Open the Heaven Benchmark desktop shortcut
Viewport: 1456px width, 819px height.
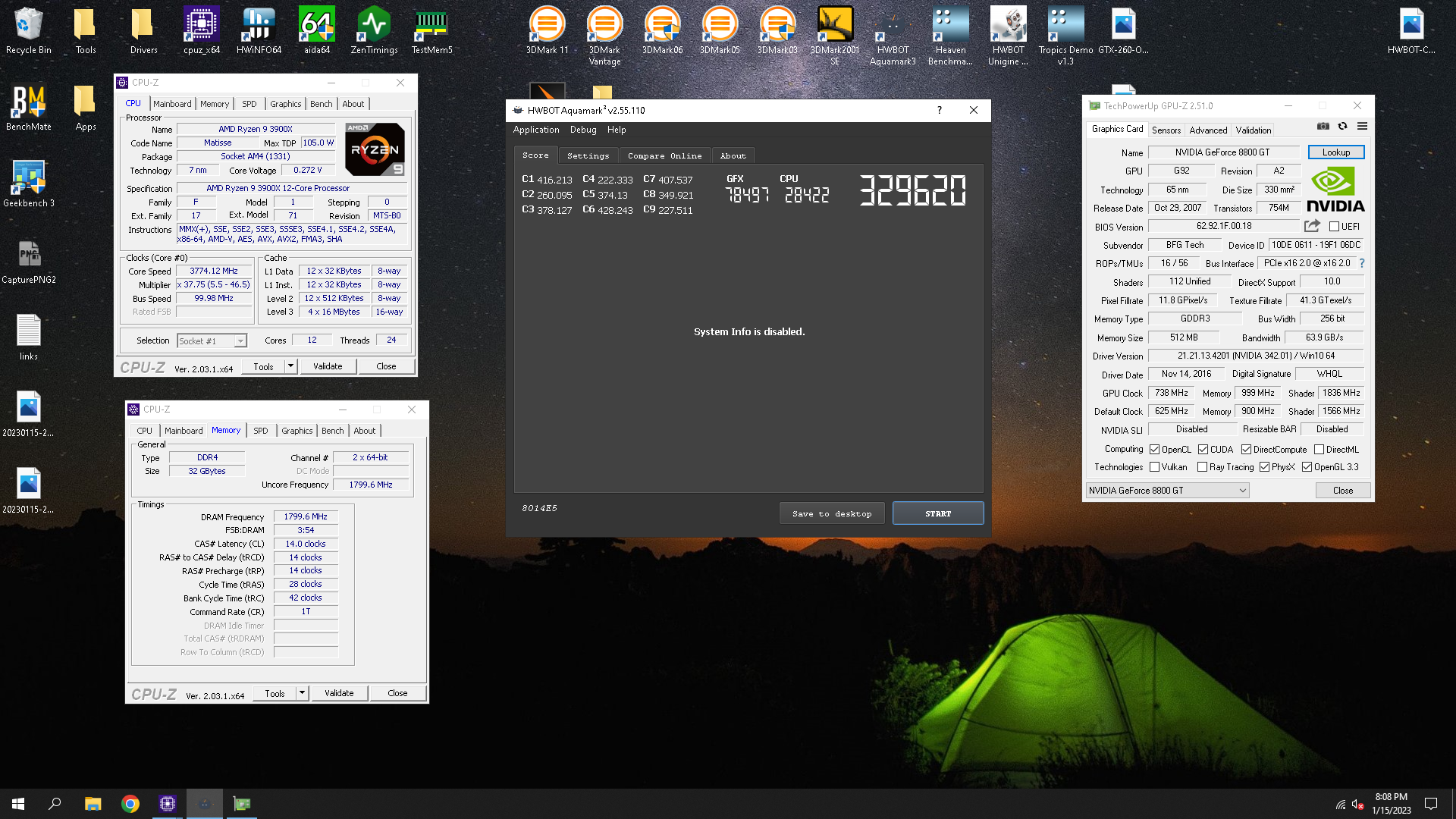pyautogui.click(x=950, y=36)
